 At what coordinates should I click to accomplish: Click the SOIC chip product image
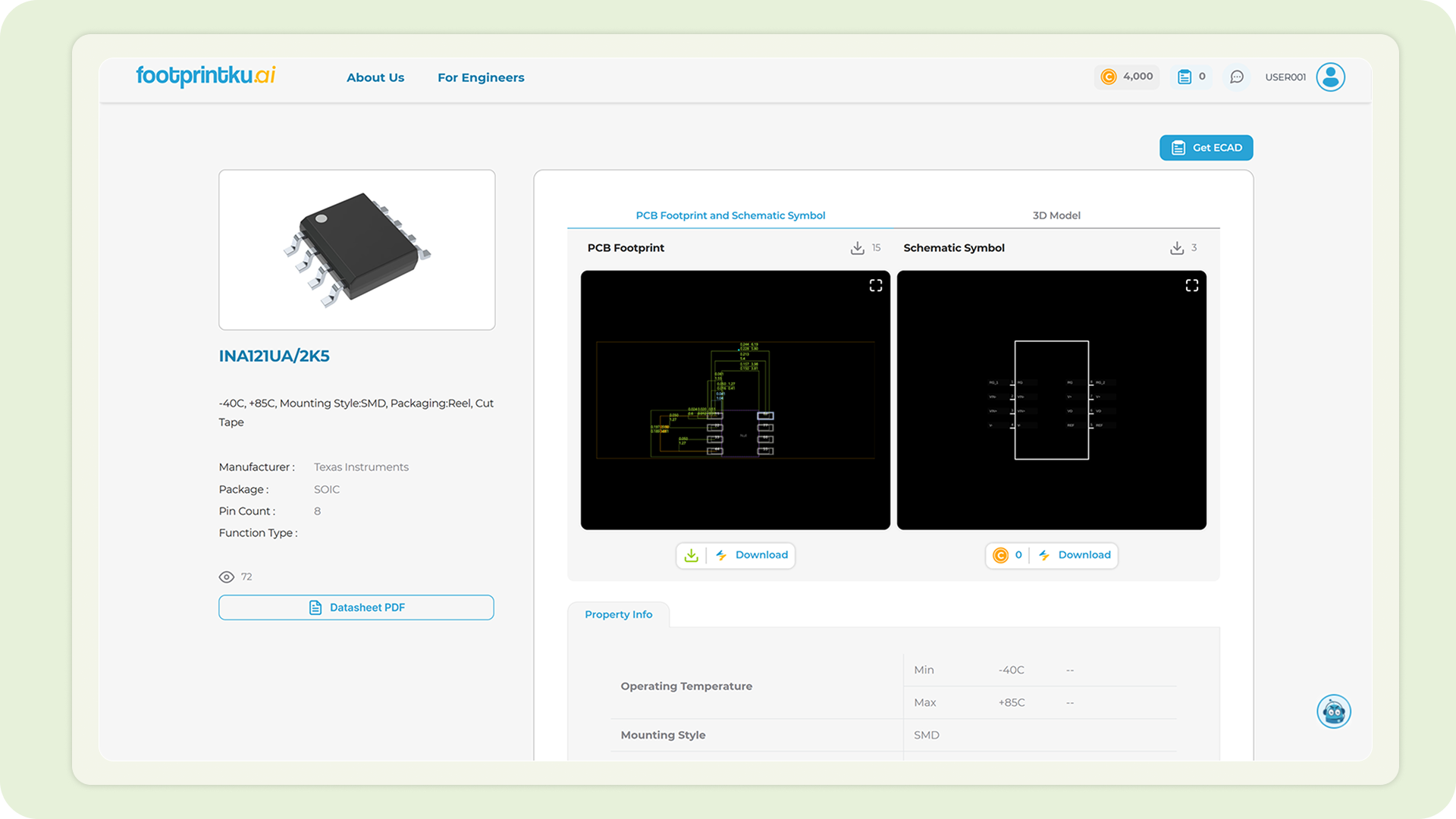(x=357, y=249)
